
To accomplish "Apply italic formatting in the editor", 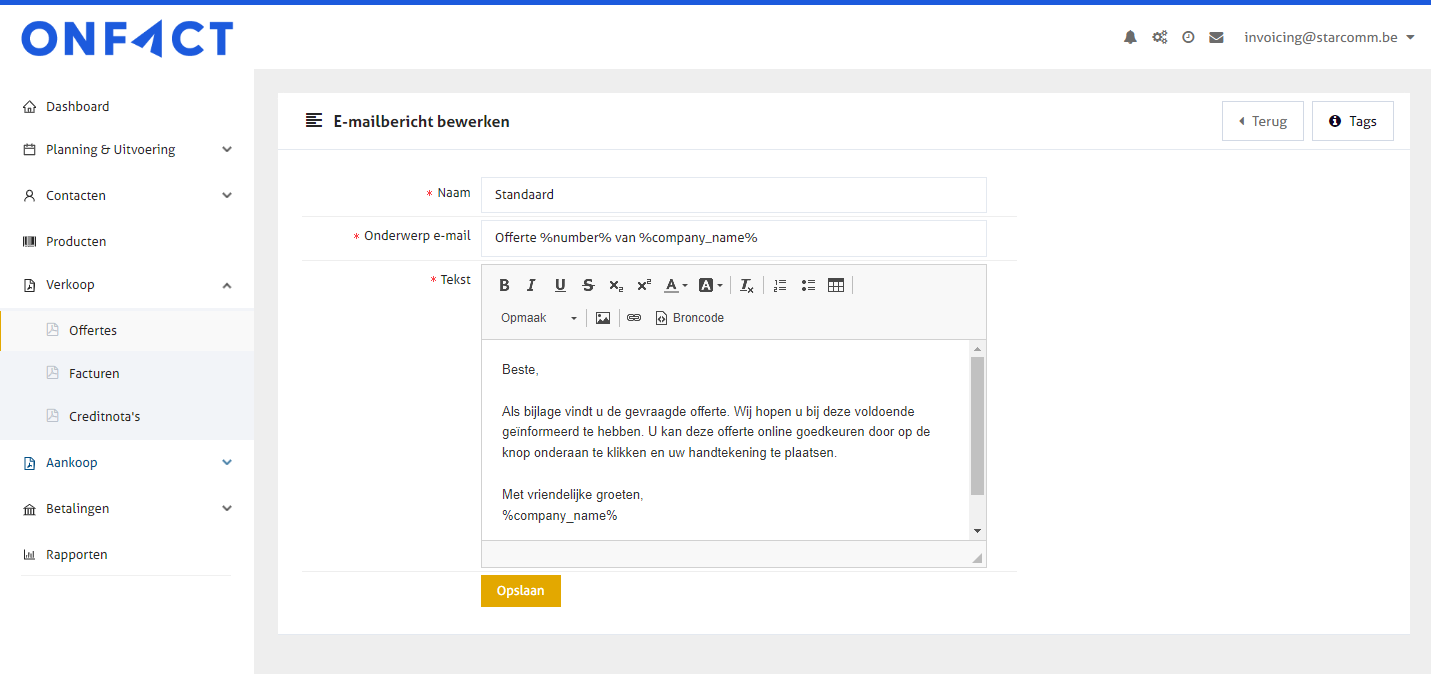I will (532, 285).
